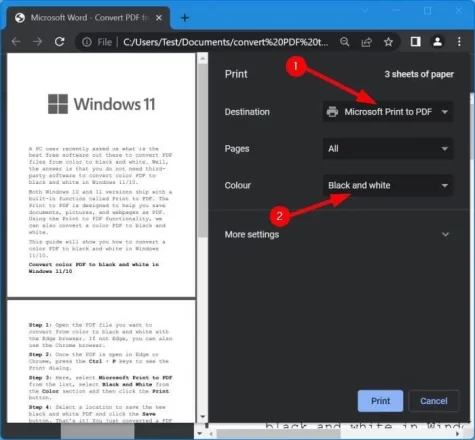
Task: Open the Destination dropdown
Action: (x=388, y=112)
